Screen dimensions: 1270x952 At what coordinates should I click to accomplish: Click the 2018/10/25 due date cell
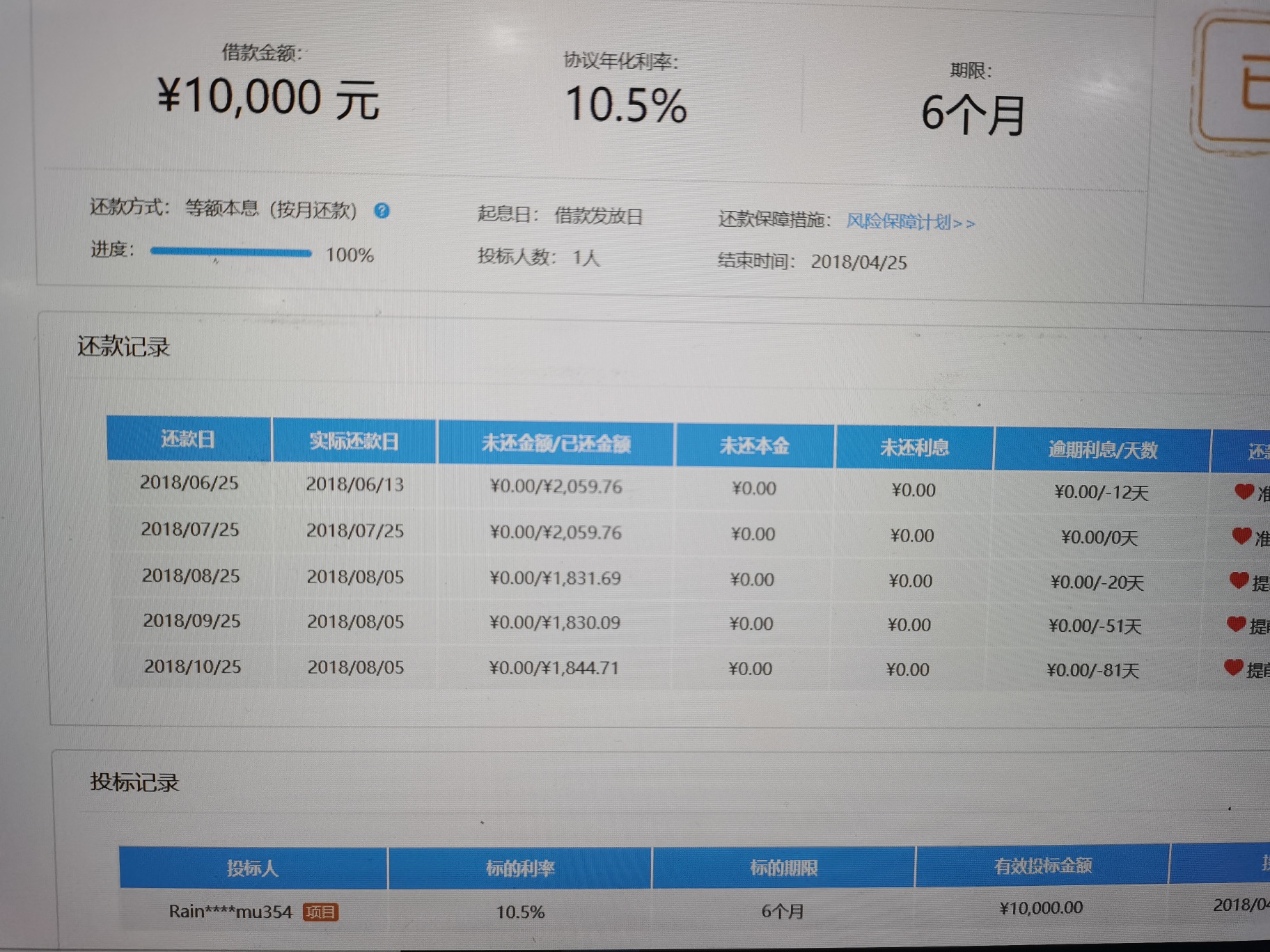click(x=192, y=666)
